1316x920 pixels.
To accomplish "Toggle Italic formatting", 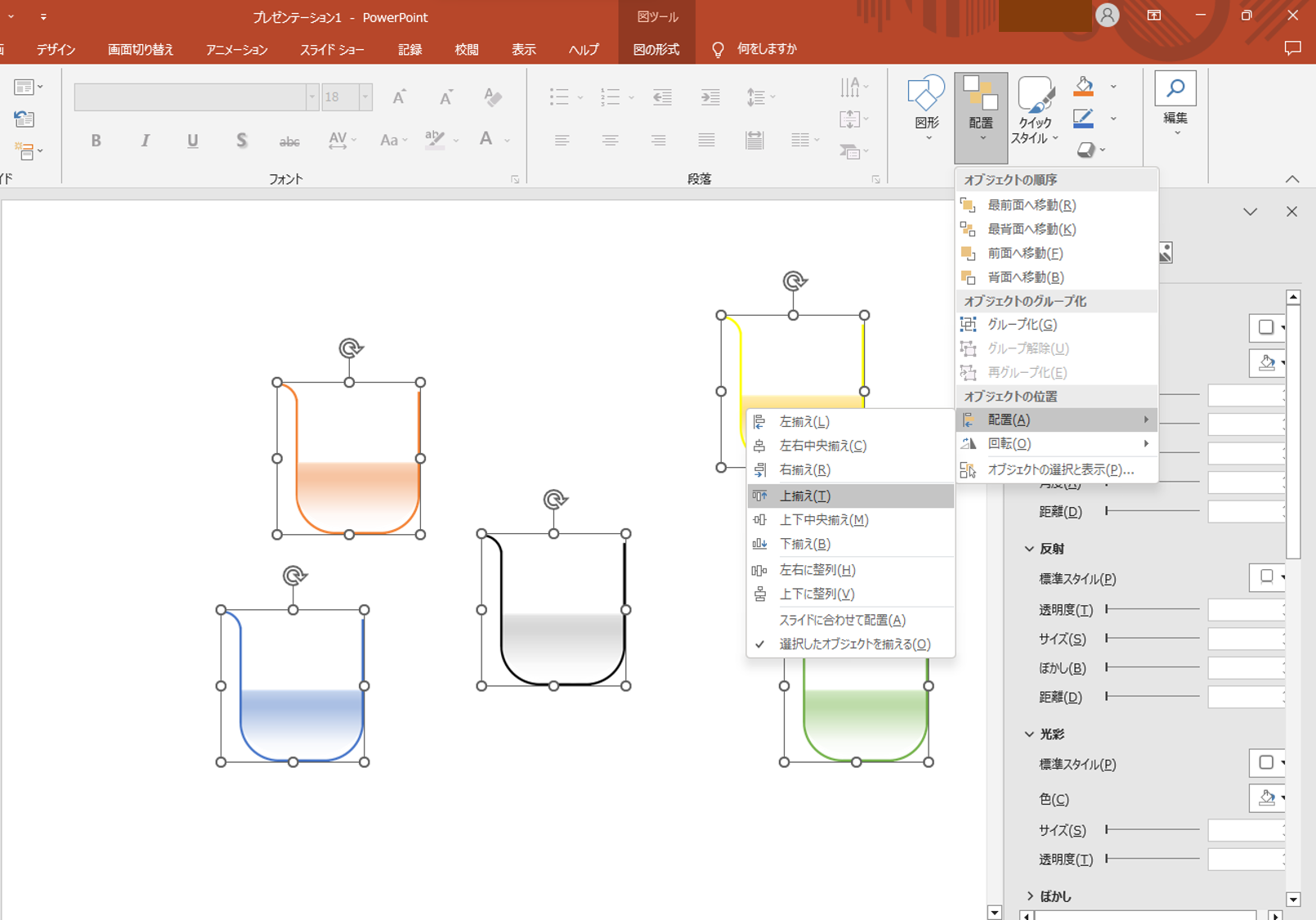I will point(145,141).
